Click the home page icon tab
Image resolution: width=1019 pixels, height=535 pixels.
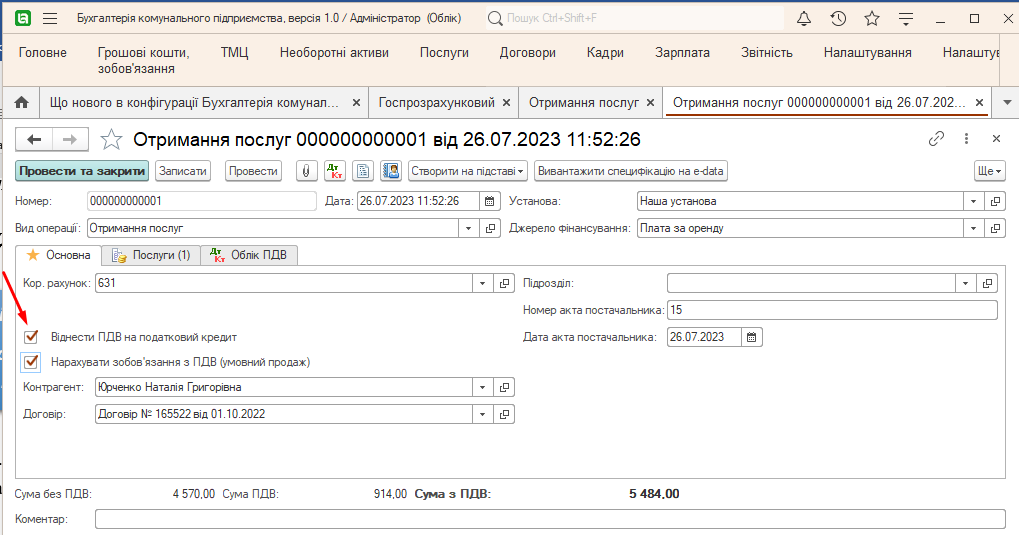point(20,103)
